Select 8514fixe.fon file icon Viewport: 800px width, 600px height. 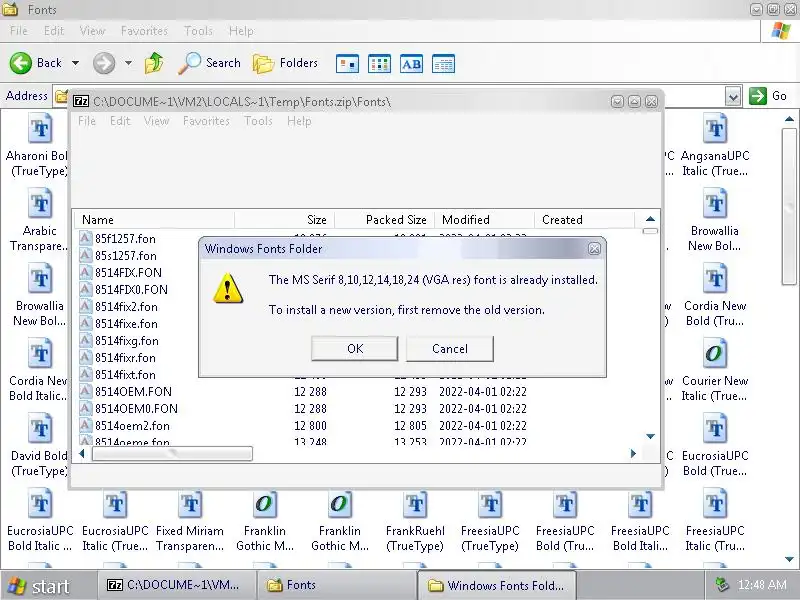click(85, 323)
